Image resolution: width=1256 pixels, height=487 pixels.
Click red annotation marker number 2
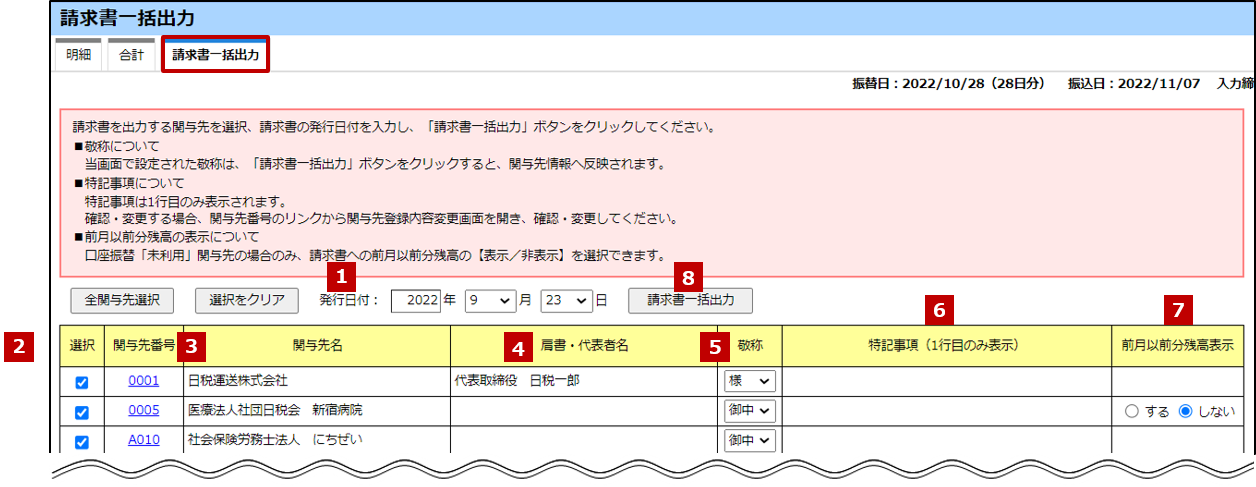[18, 346]
